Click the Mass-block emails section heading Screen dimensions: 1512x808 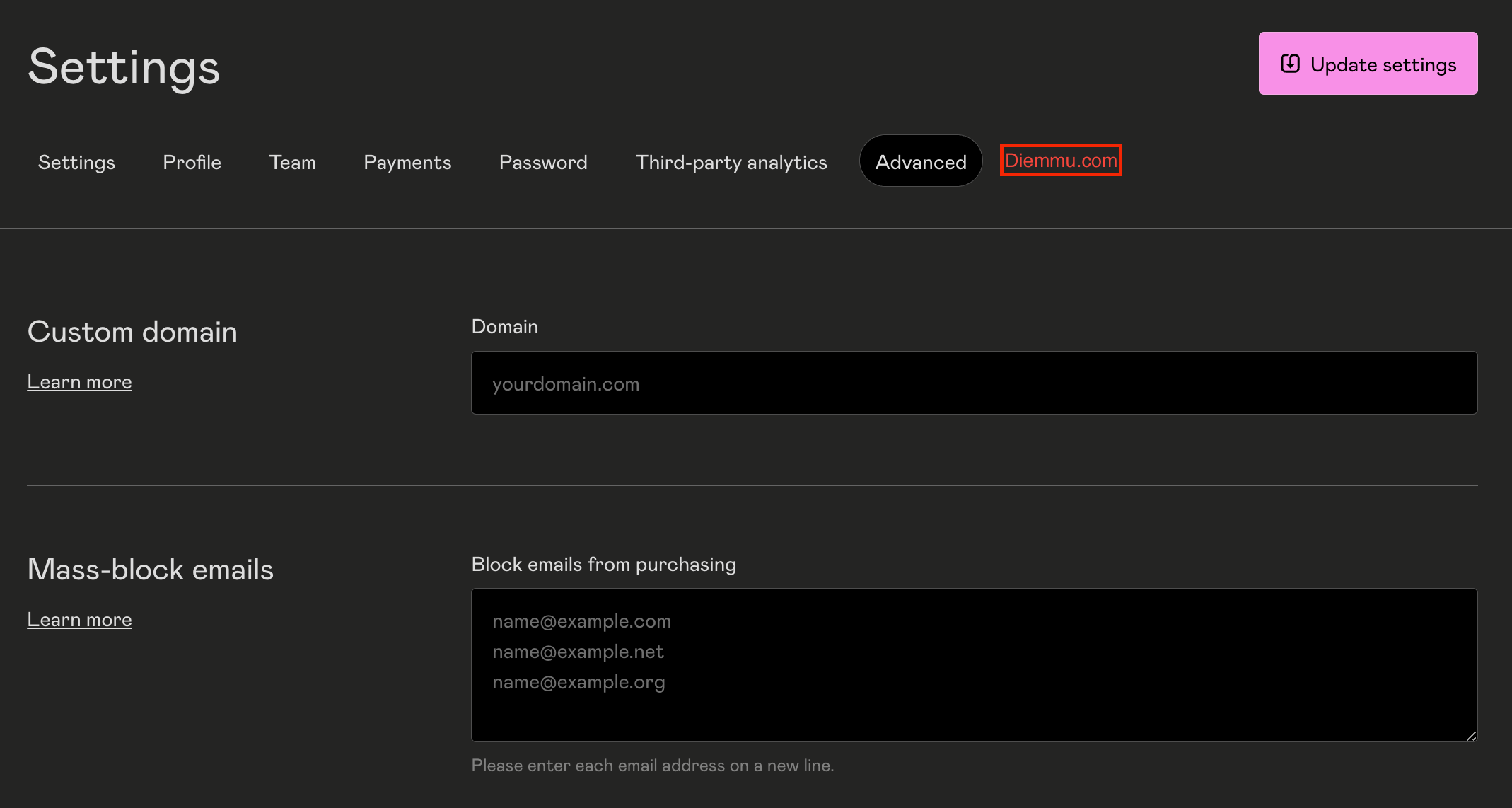tap(150, 570)
